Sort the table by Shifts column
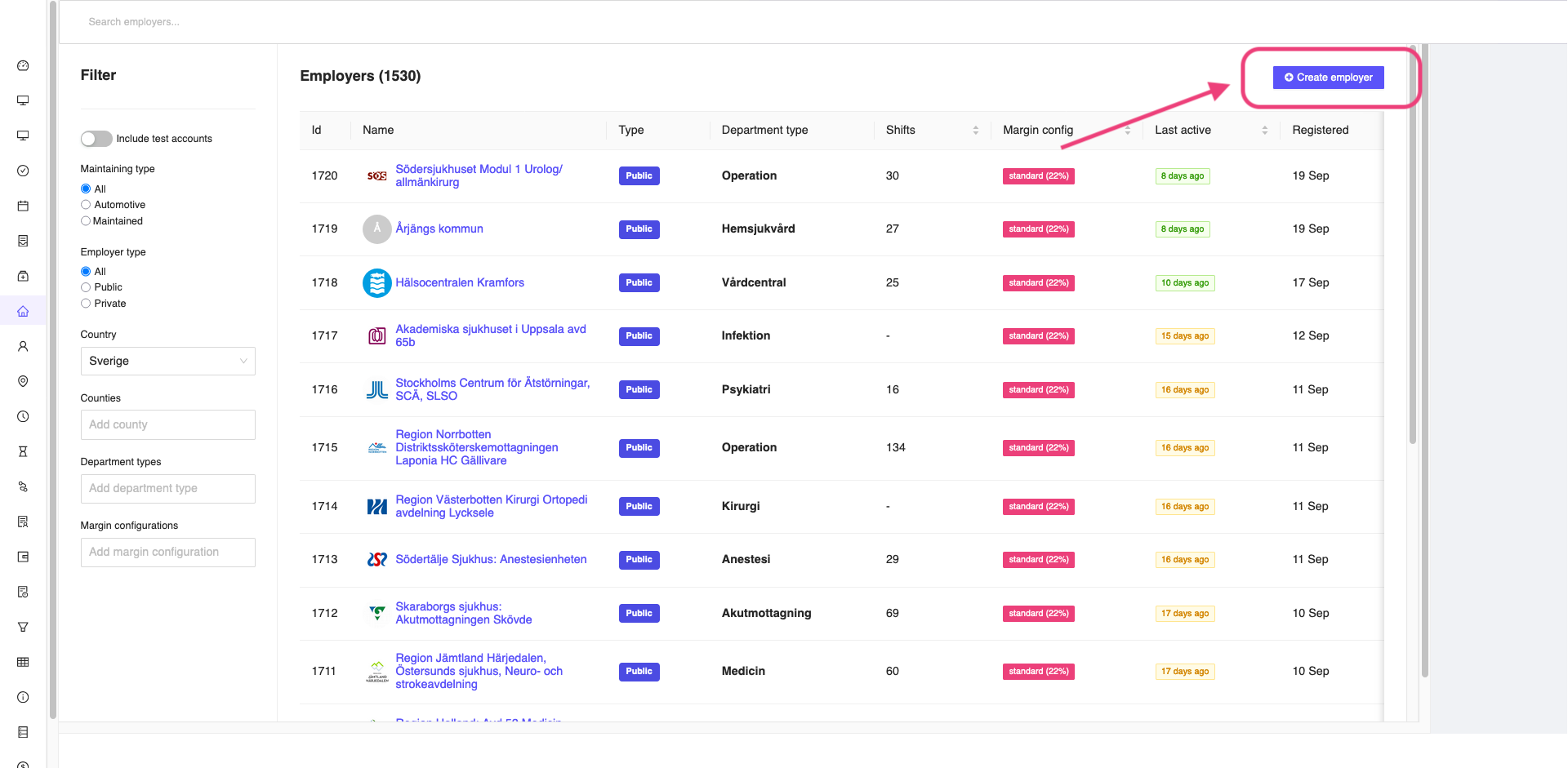The image size is (1568, 768). (x=975, y=130)
